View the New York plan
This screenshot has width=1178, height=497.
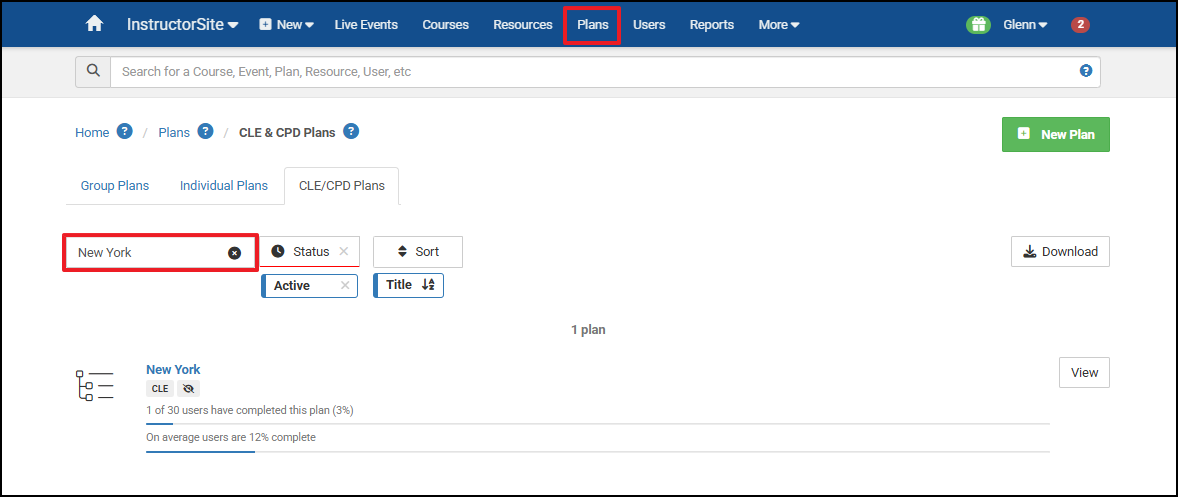[1084, 372]
